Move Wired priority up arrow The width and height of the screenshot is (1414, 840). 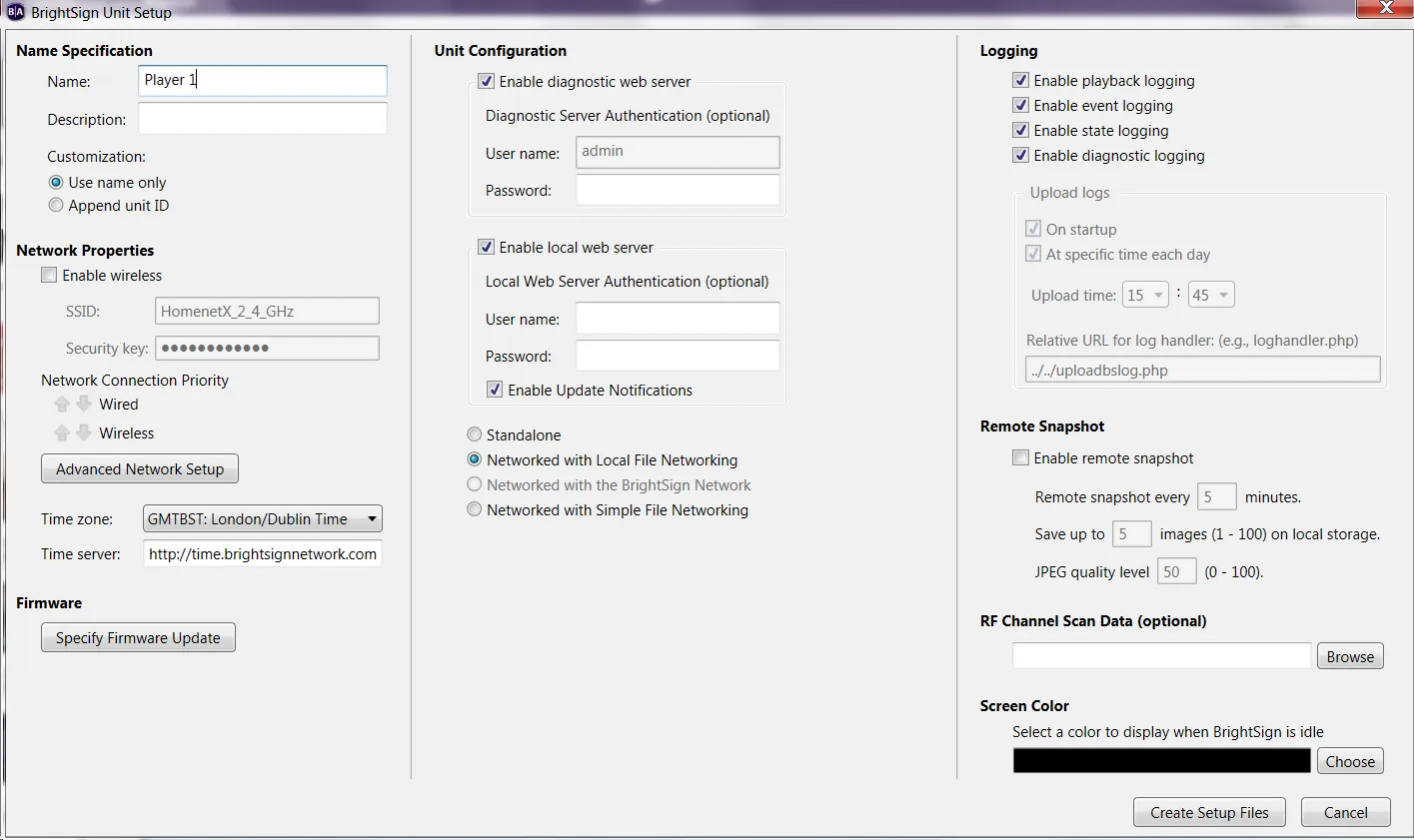pyautogui.click(x=62, y=405)
